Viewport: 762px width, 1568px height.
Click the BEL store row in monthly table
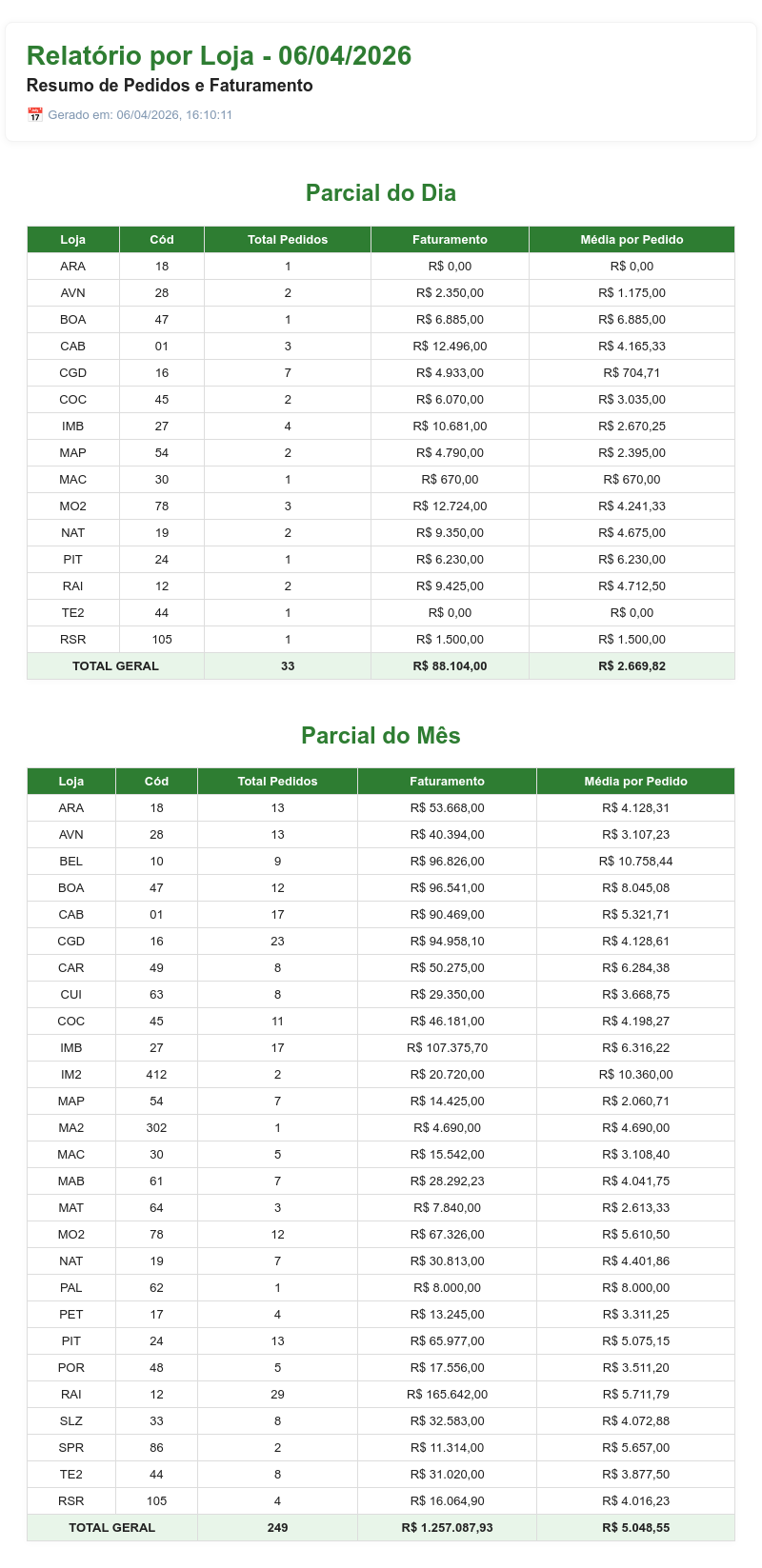[381, 862]
